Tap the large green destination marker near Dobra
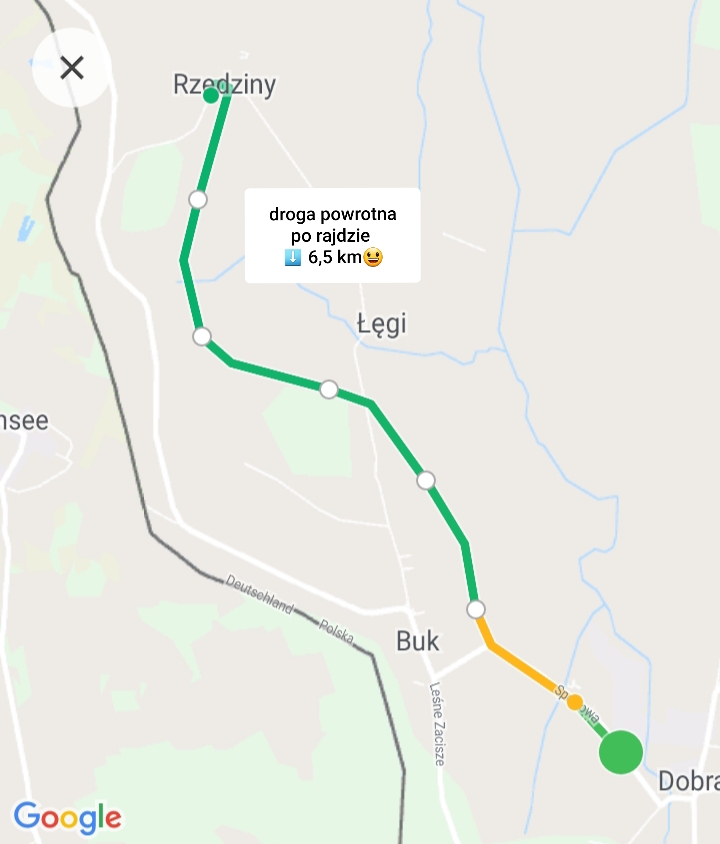Viewport: 720px width, 844px height. click(620, 752)
